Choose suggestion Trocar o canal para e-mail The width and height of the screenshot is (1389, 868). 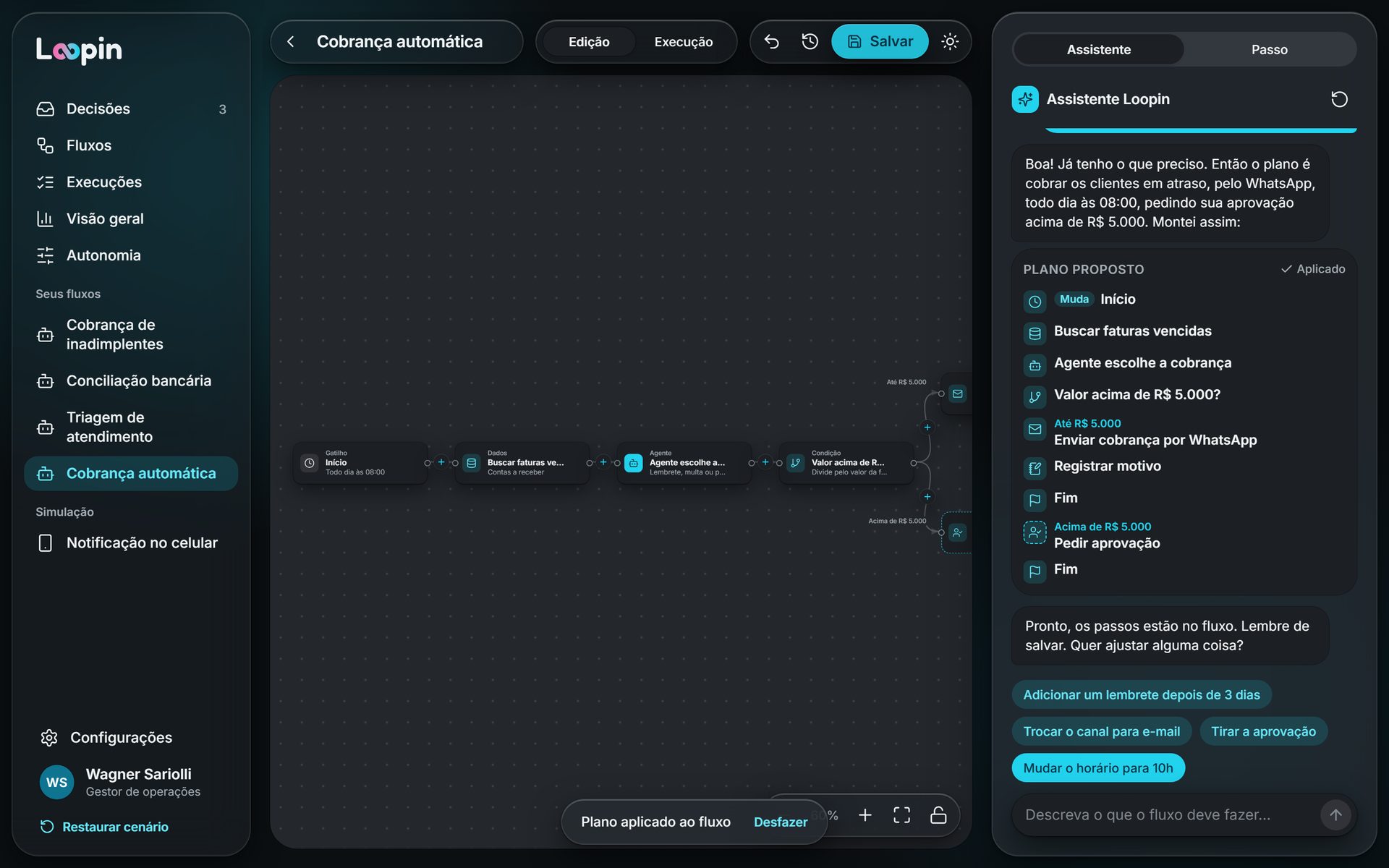pyautogui.click(x=1101, y=731)
